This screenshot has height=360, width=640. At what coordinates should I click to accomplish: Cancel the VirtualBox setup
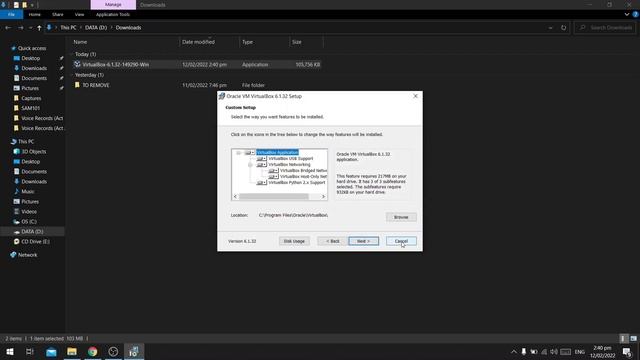click(401, 241)
